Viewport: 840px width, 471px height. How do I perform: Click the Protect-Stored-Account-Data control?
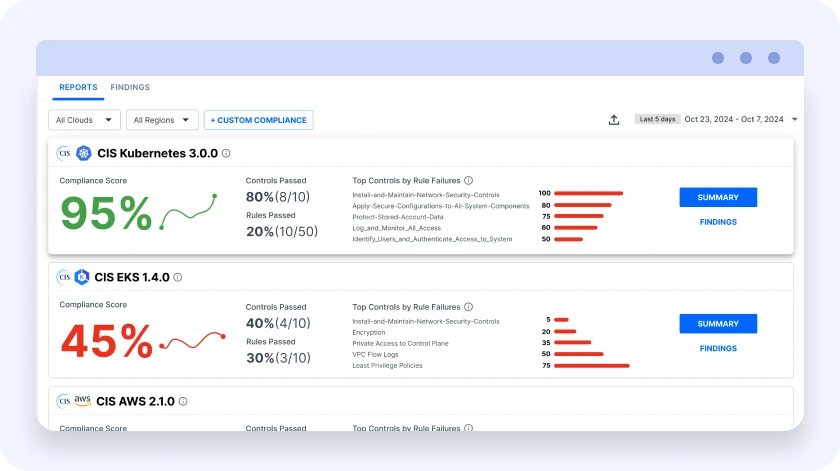coord(398,217)
